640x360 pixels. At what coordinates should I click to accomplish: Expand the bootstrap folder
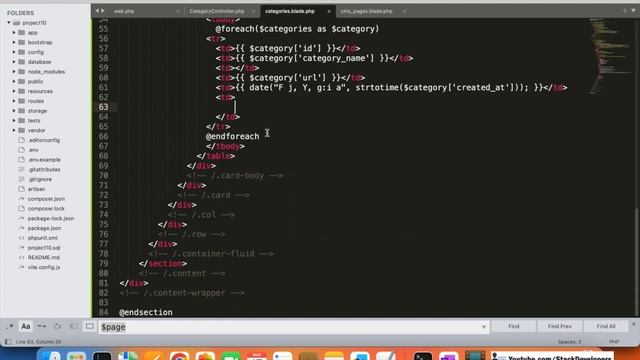pos(14,42)
